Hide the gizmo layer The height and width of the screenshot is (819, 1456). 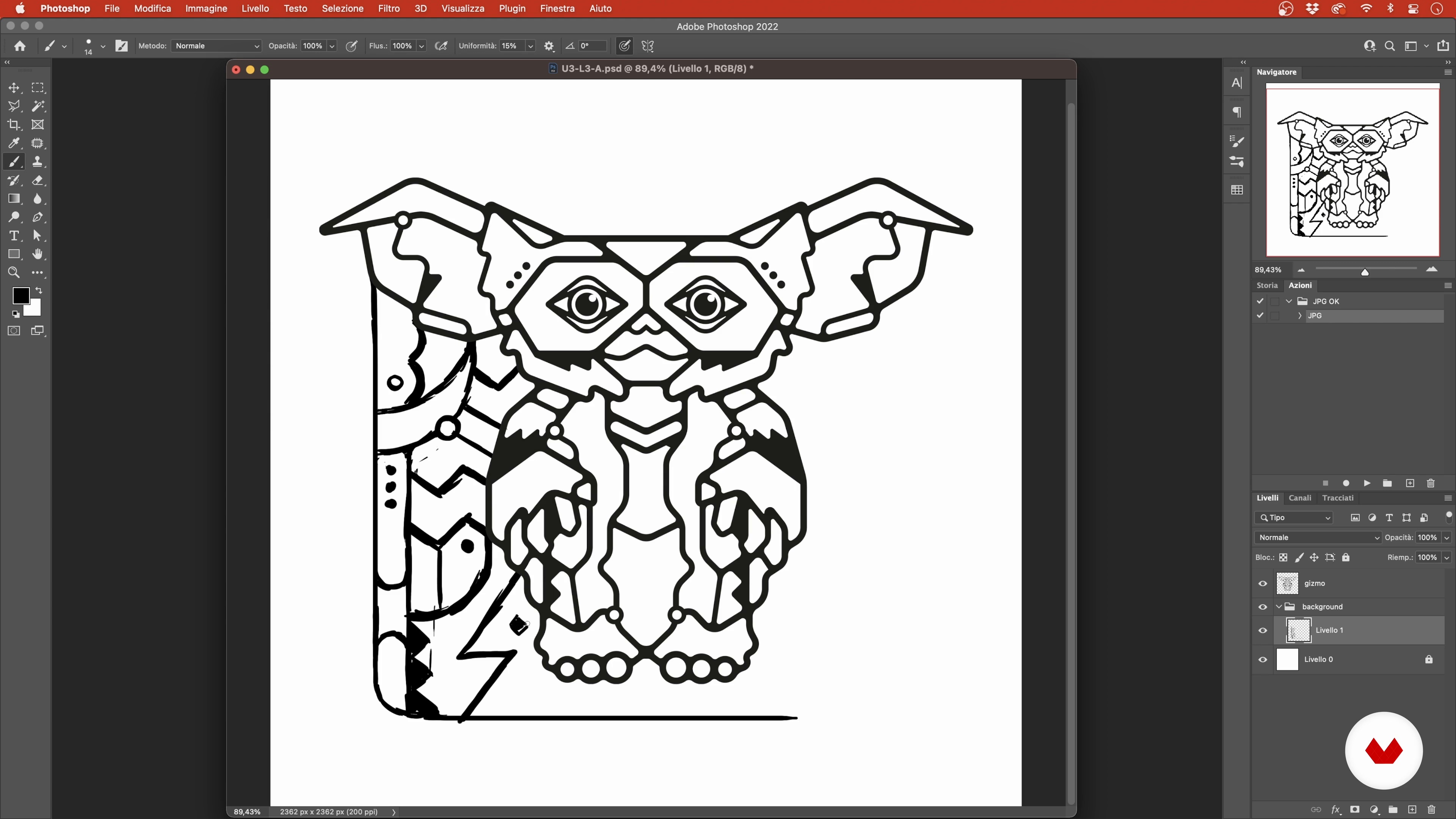1263,583
